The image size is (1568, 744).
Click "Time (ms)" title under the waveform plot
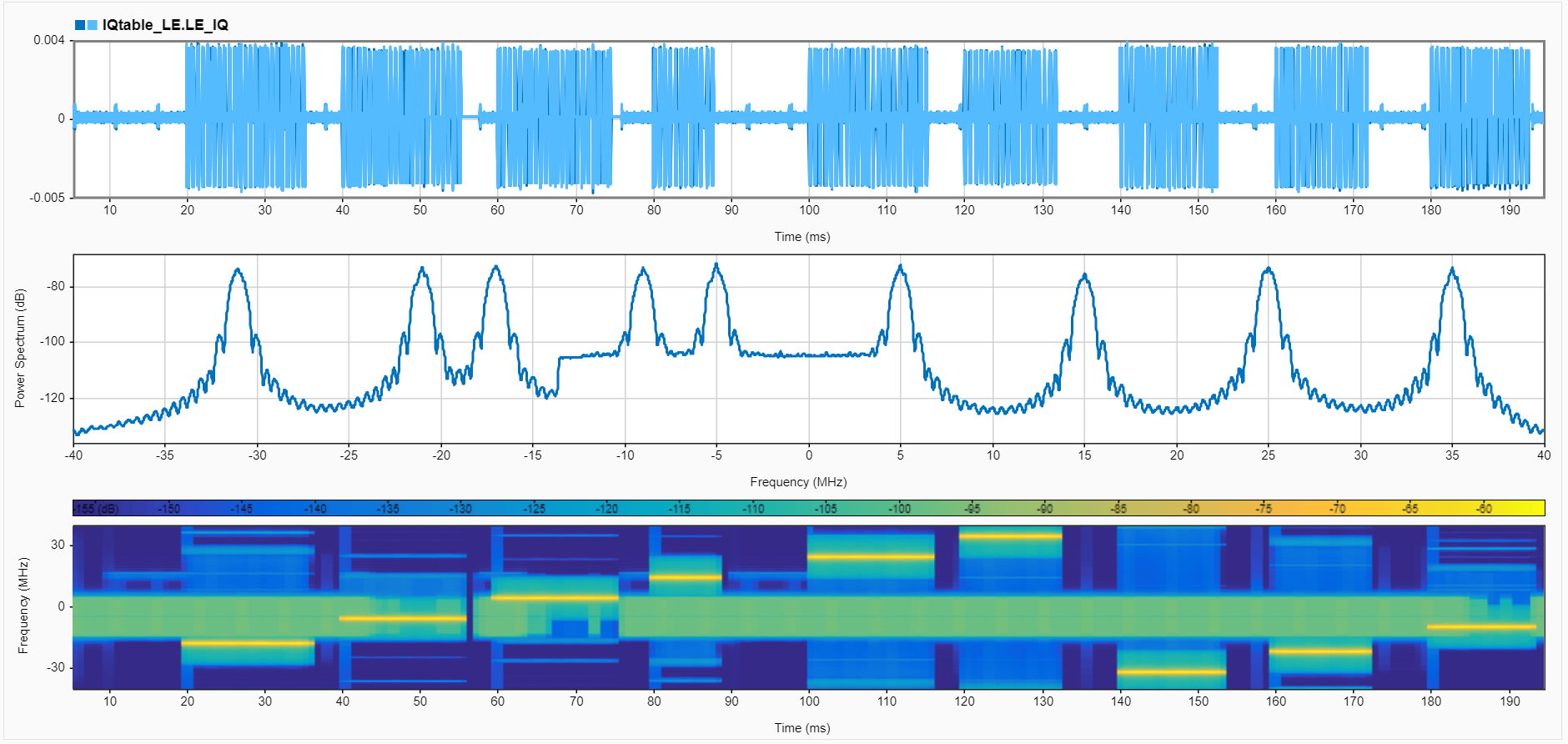click(802, 237)
